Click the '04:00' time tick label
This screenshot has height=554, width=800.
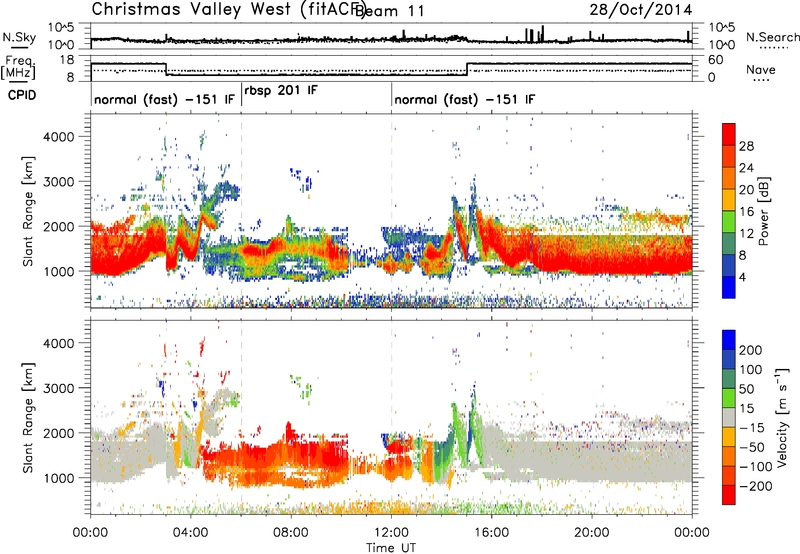pos(190,533)
